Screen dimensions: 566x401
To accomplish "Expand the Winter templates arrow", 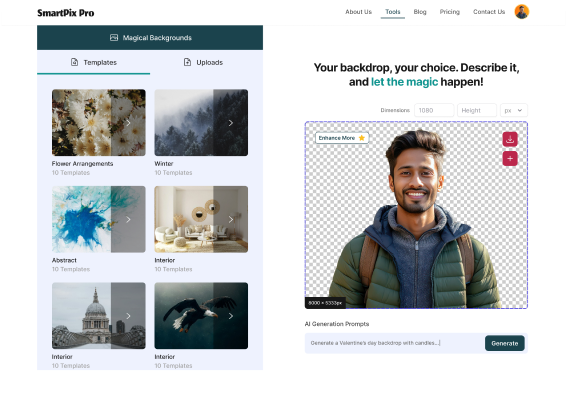I will coord(231,123).
